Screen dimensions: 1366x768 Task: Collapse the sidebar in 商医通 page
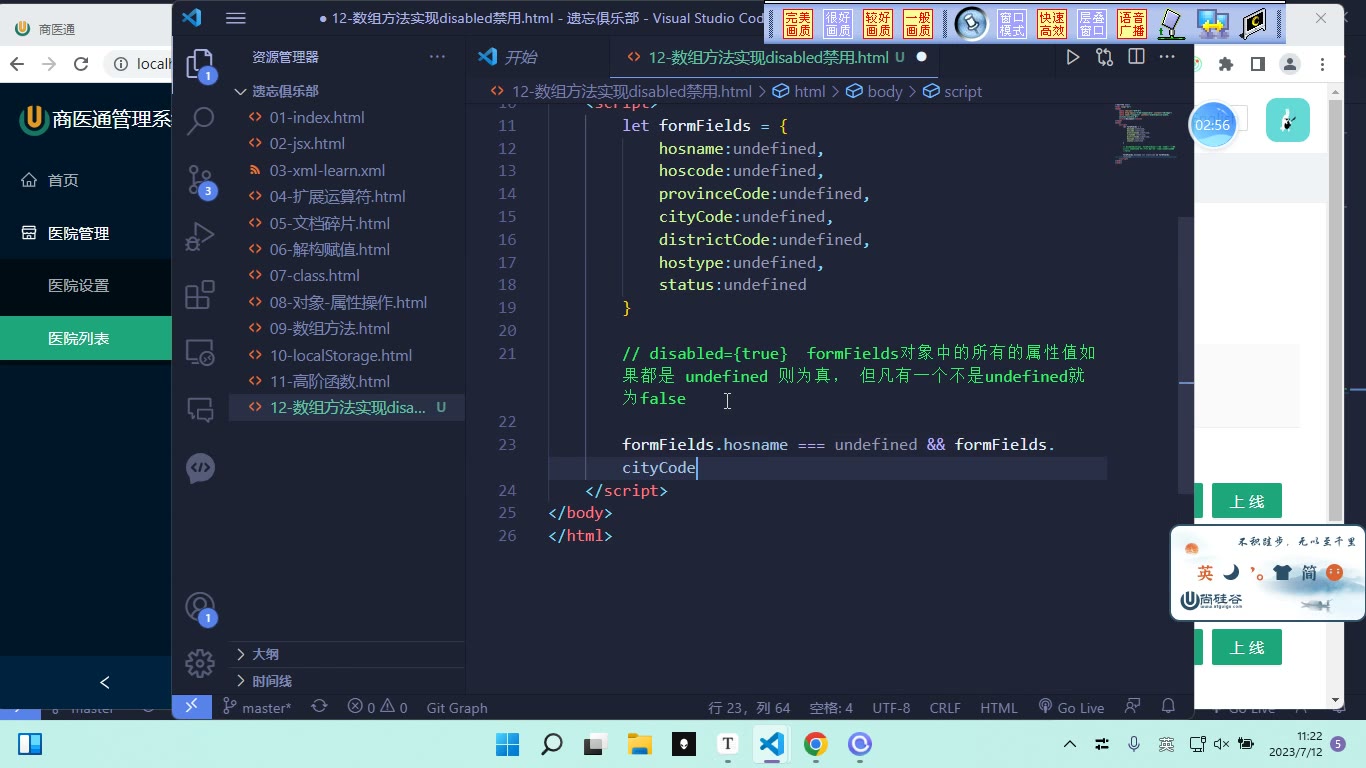tap(104, 682)
